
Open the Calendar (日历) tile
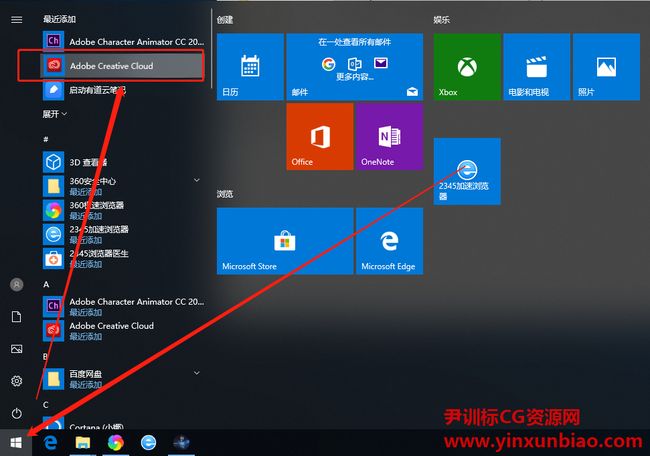click(250, 67)
